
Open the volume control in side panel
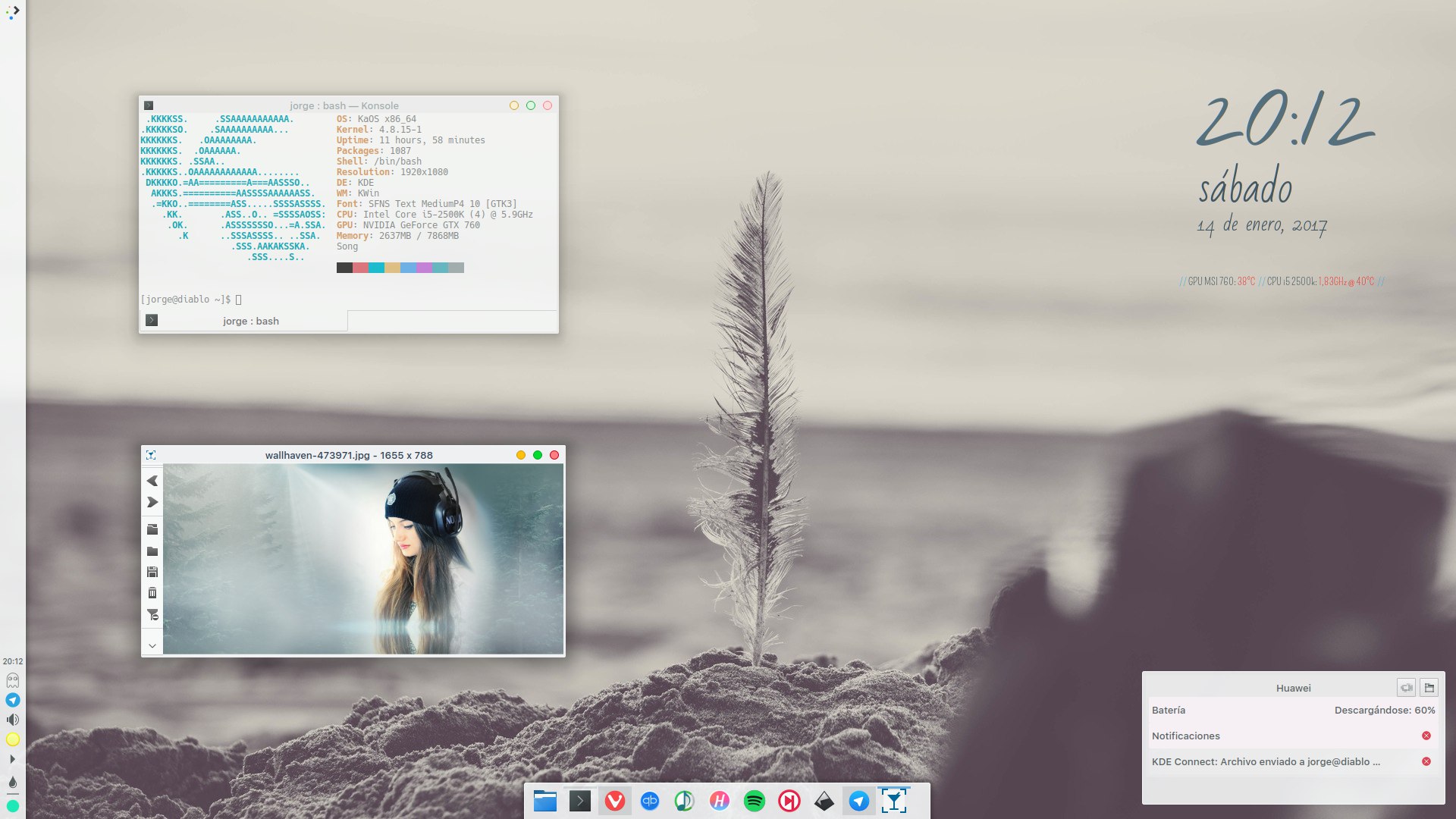click(13, 720)
